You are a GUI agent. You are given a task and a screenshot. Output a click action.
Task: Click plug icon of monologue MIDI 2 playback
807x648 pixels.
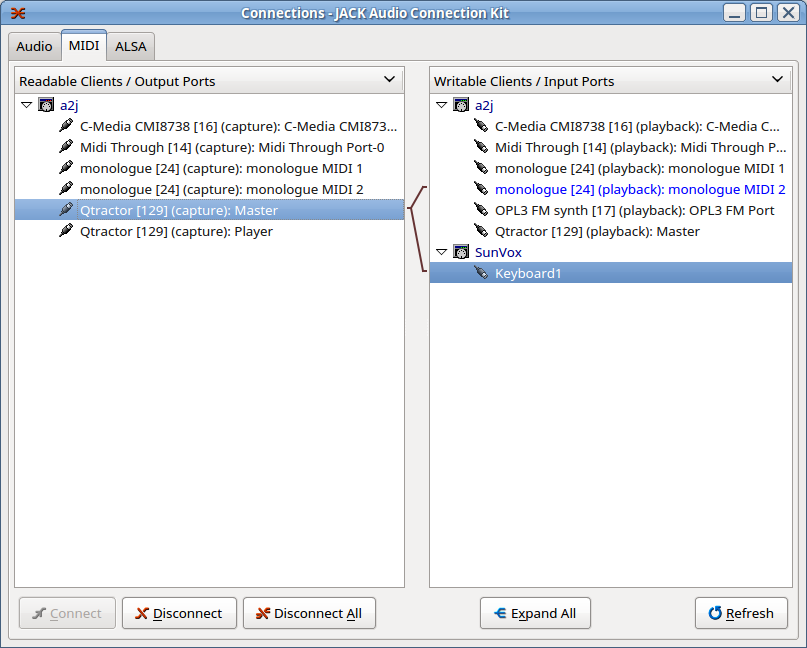(x=481, y=189)
